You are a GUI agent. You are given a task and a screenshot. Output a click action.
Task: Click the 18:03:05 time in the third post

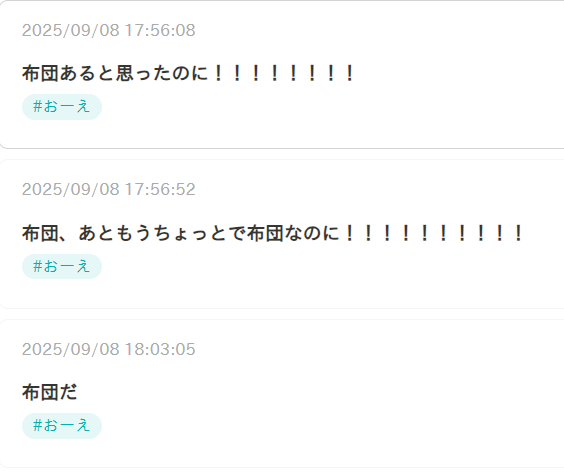[x=160, y=349]
